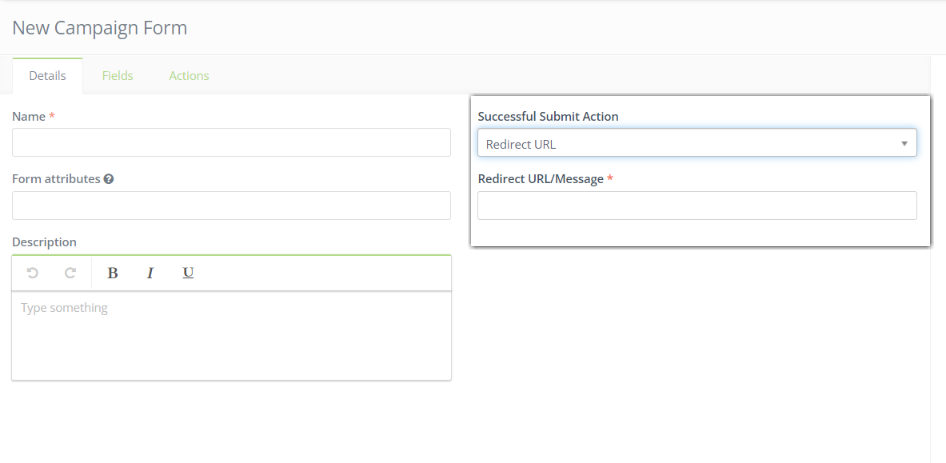The height and width of the screenshot is (463, 946).
Task: Click the Form attributes help question icon
Action: 108,179
